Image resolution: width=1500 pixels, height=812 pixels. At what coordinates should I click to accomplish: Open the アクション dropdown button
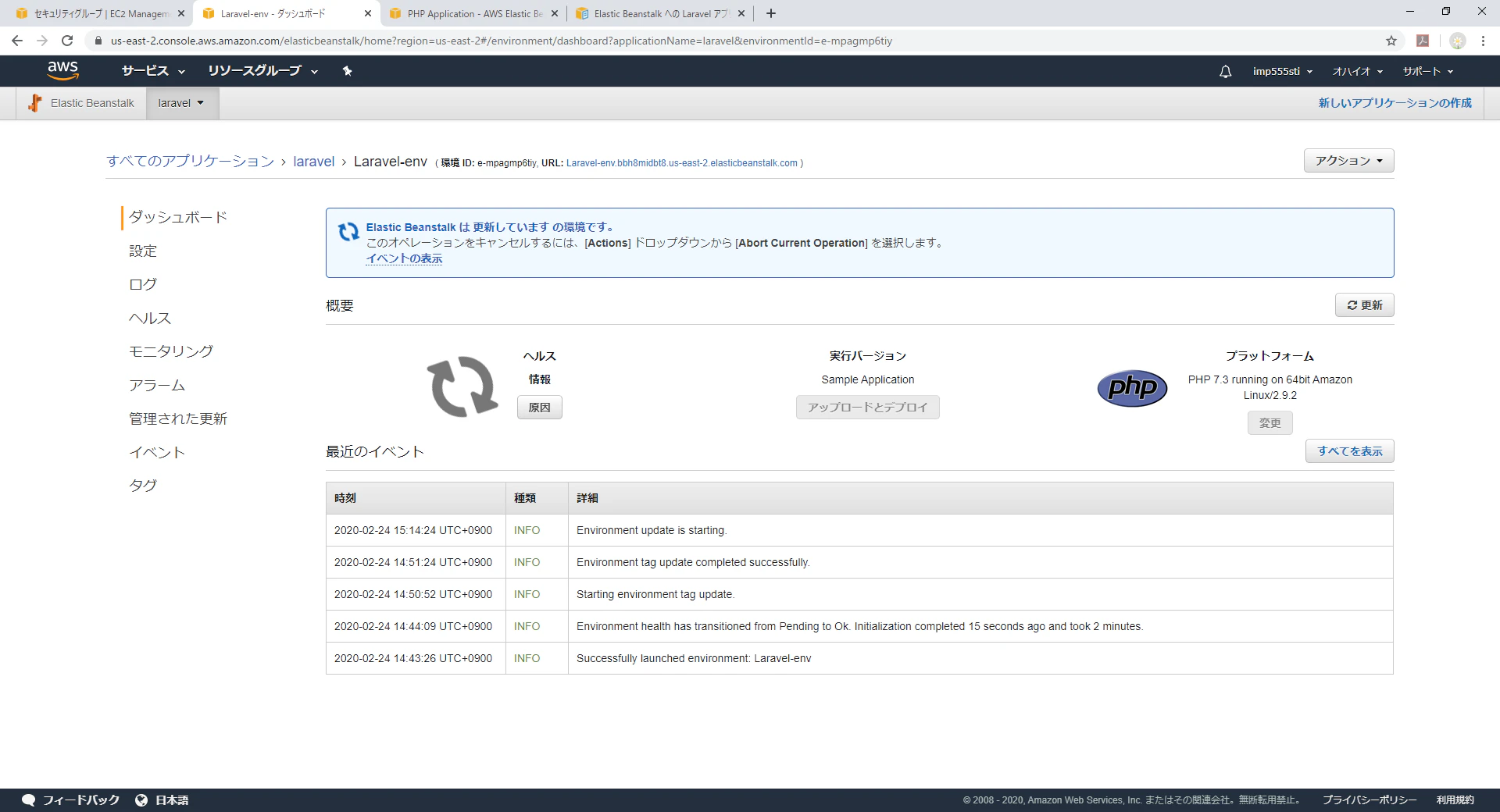[1348, 161]
